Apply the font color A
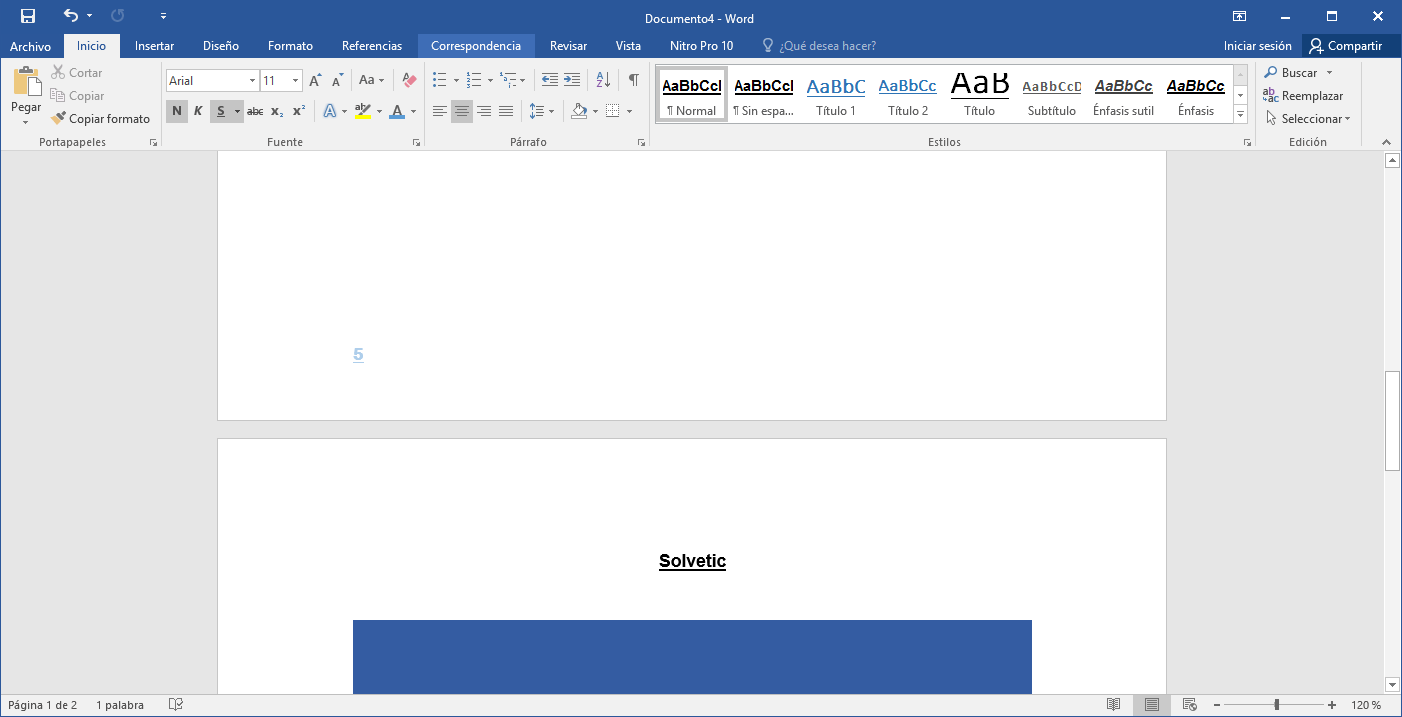The height and width of the screenshot is (717, 1402). point(397,111)
